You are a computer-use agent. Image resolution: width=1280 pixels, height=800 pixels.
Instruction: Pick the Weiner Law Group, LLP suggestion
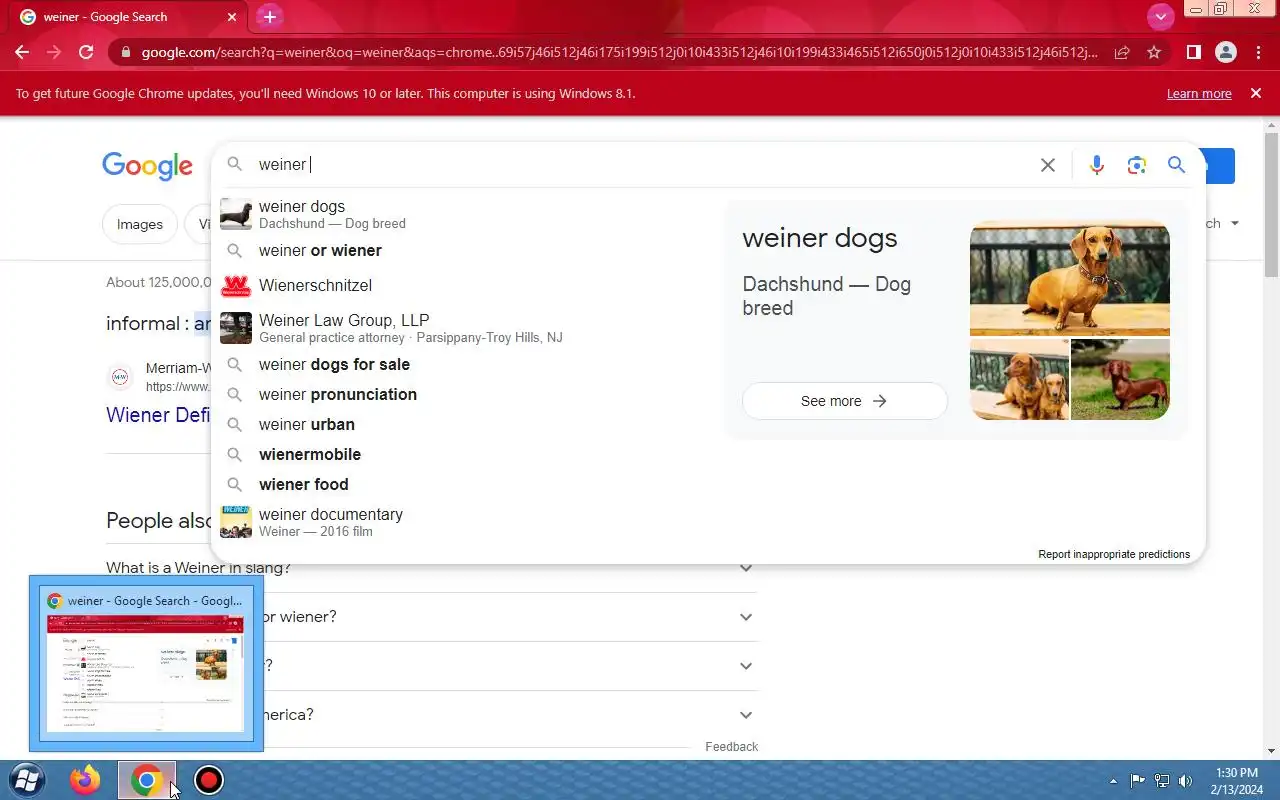point(465,328)
